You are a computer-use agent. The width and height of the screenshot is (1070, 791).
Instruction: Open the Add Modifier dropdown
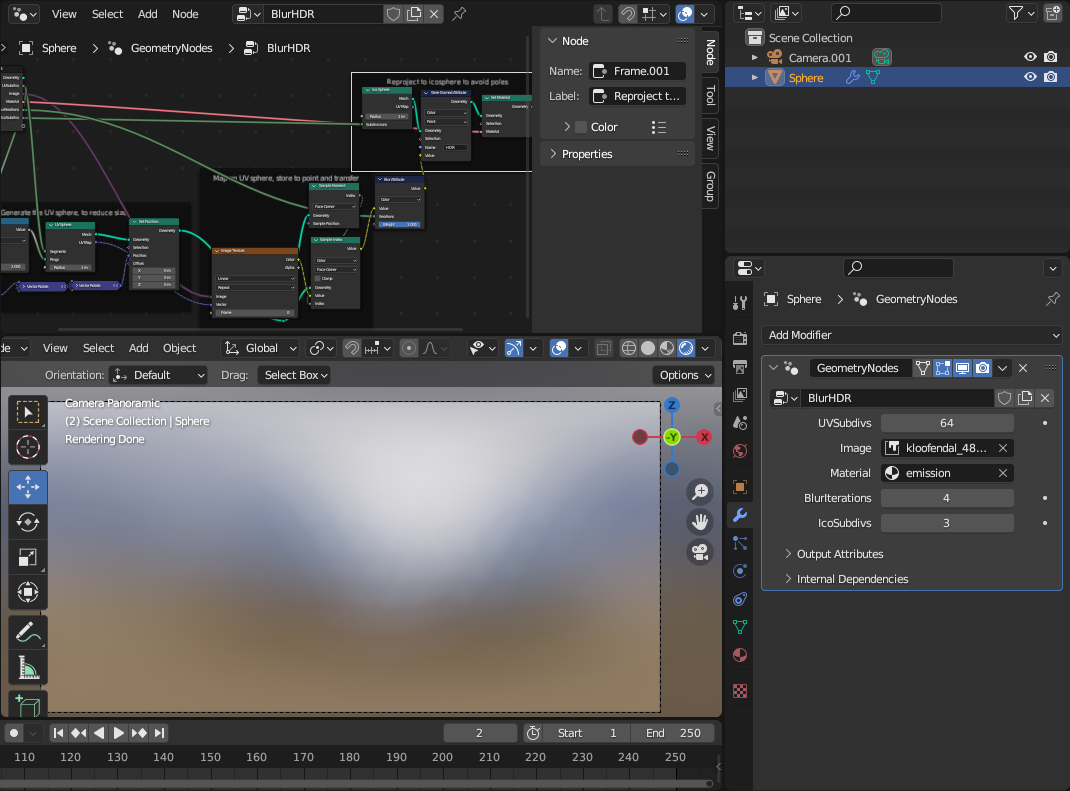[x=911, y=335]
